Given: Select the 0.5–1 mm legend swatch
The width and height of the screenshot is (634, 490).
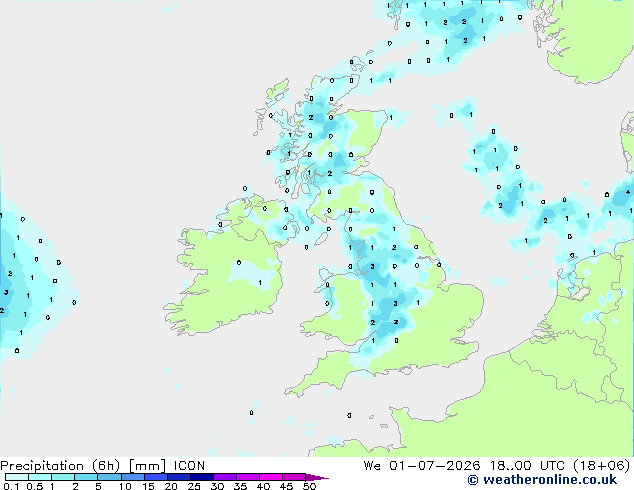Looking at the screenshot, I should click(40, 477).
